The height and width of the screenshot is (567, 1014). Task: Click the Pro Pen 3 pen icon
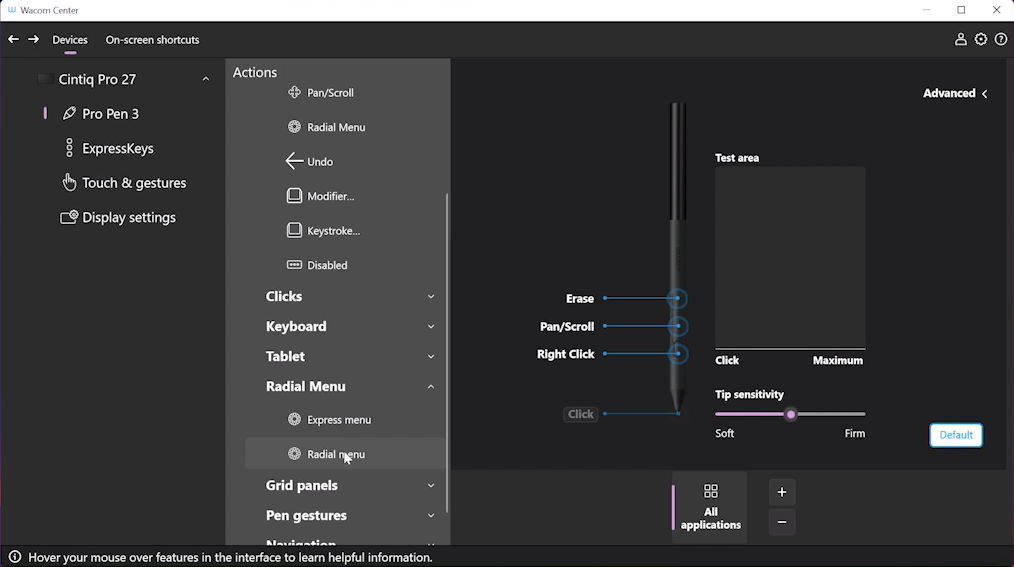[69, 114]
